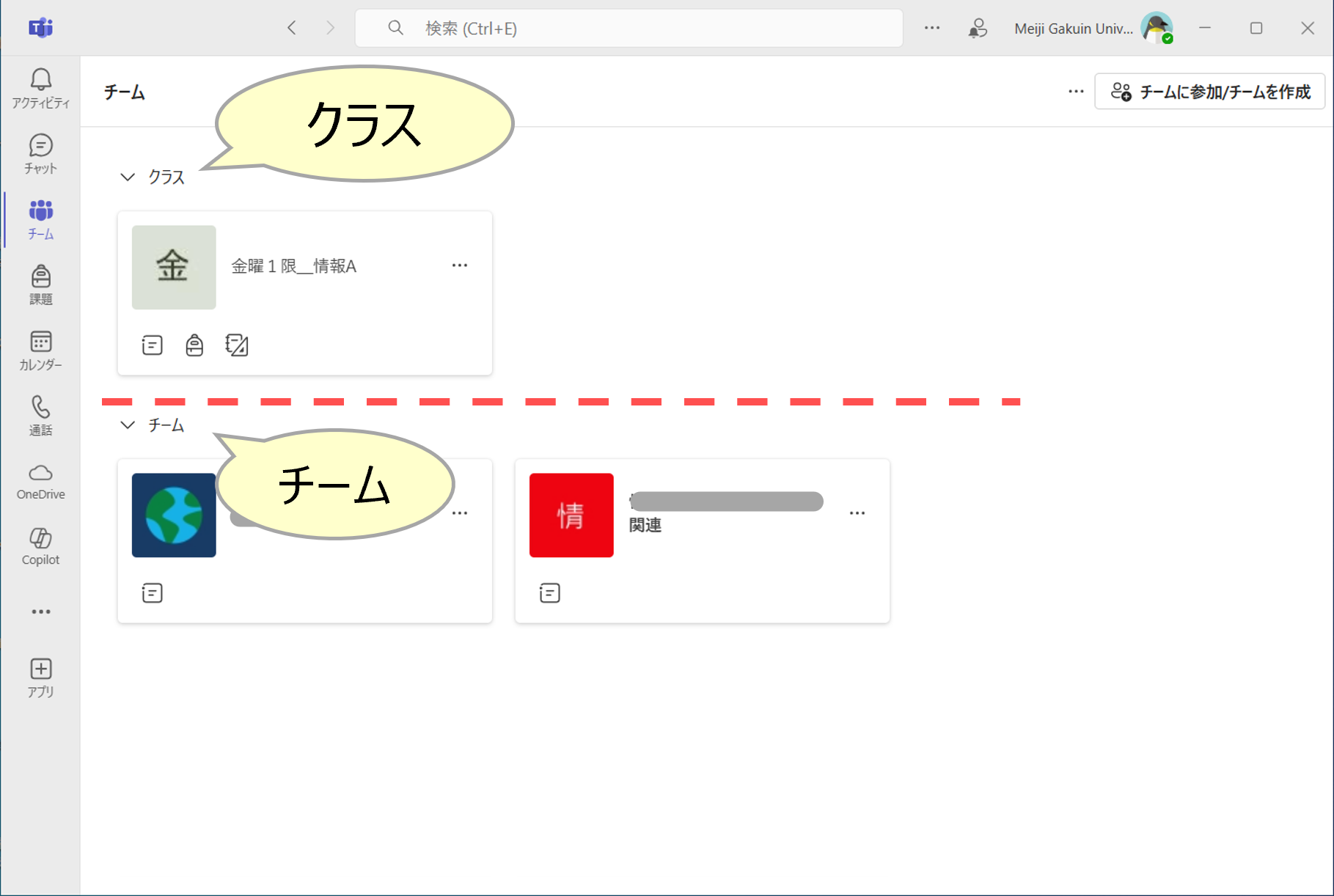This screenshot has width=1334, height=896.
Task: Open OneDrive from the sidebar
Action: [40, 481]
